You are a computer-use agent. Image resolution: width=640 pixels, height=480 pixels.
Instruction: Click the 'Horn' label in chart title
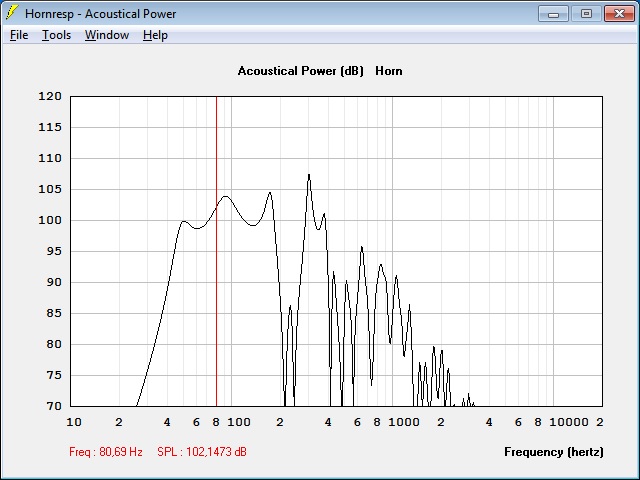[389, 71]
